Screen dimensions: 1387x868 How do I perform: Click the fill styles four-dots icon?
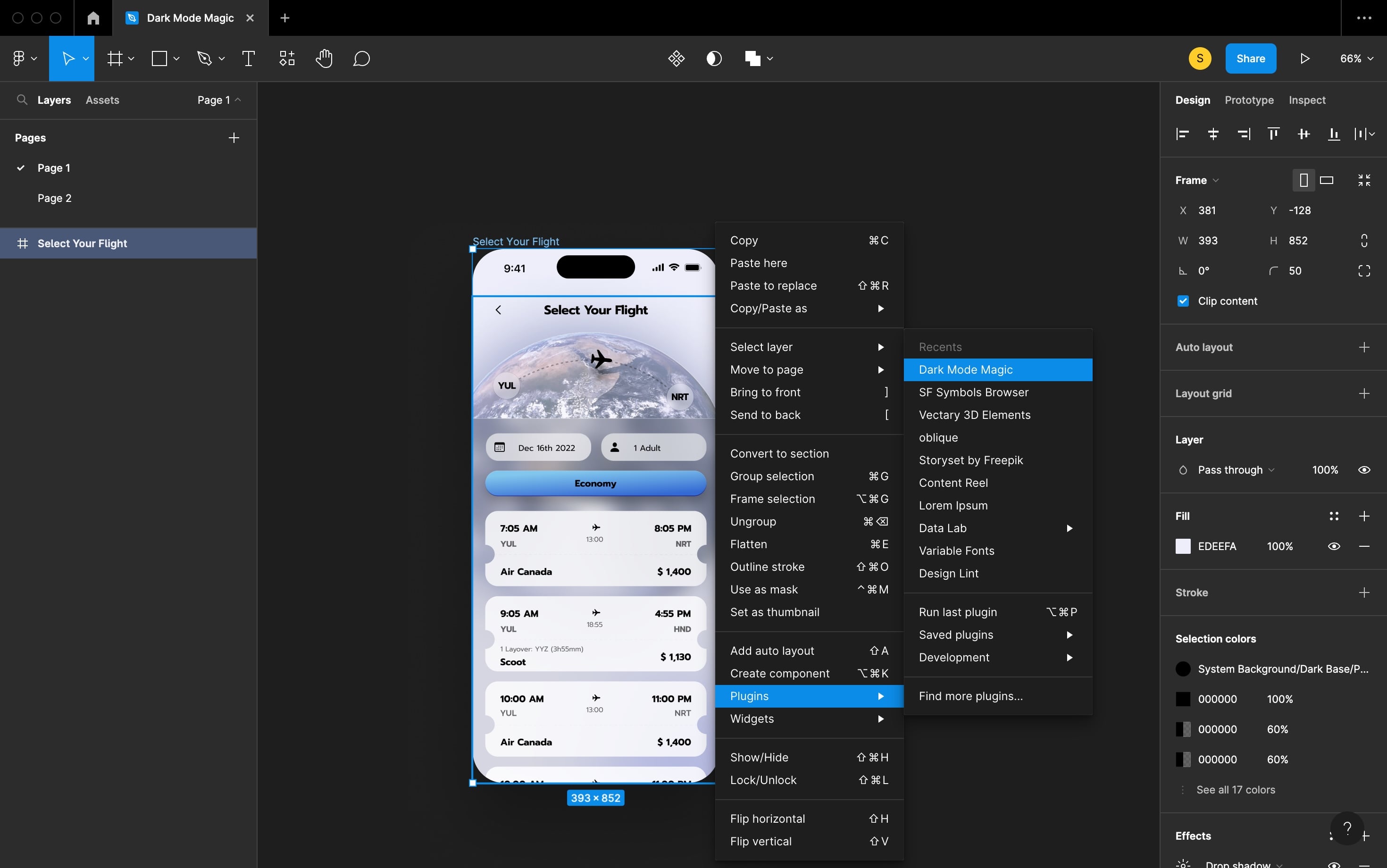coord(1334,516)
